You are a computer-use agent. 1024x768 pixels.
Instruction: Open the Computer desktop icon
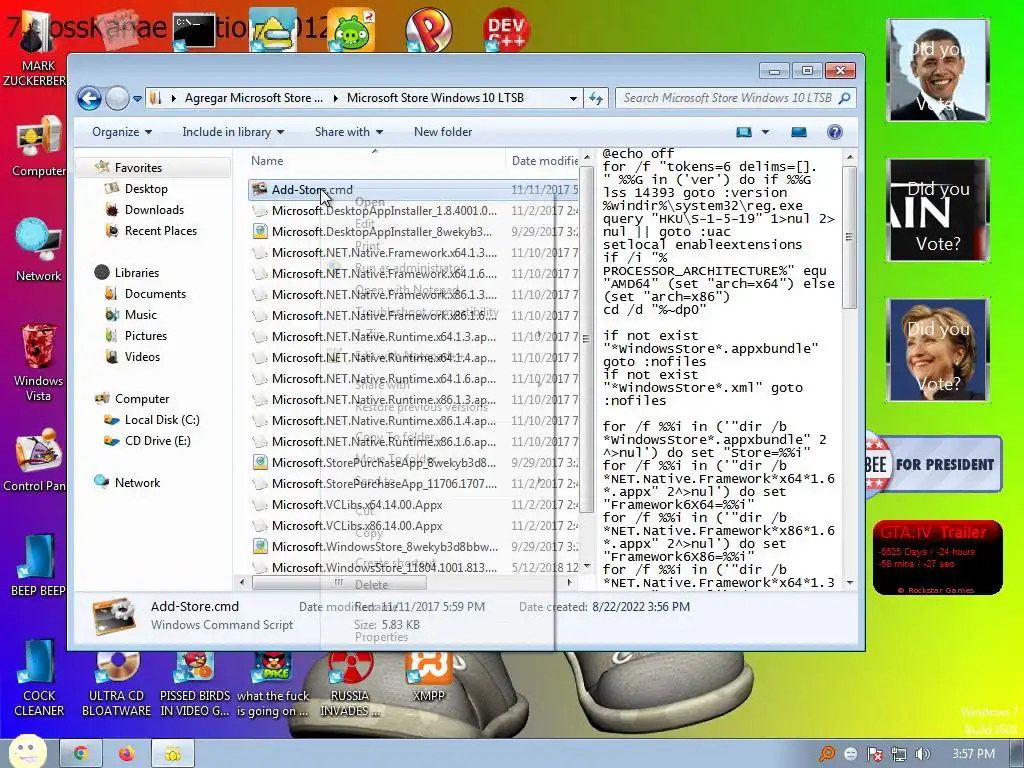coord(39,146)
